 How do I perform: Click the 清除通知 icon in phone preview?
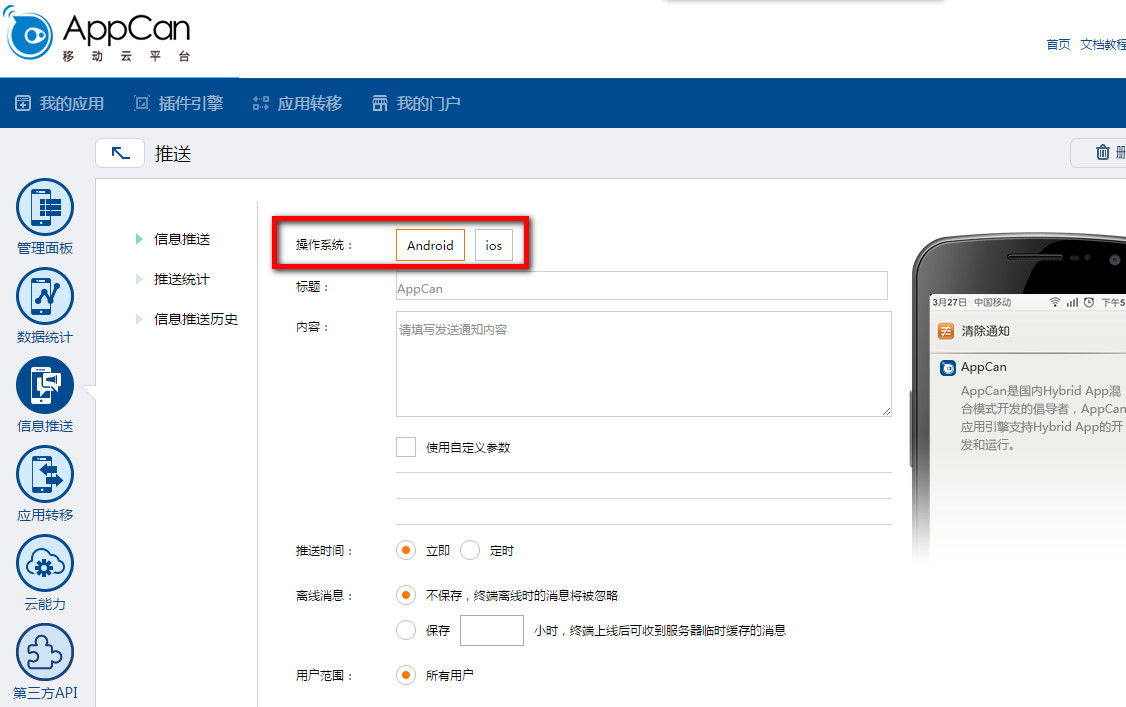(x=946, y=331)
